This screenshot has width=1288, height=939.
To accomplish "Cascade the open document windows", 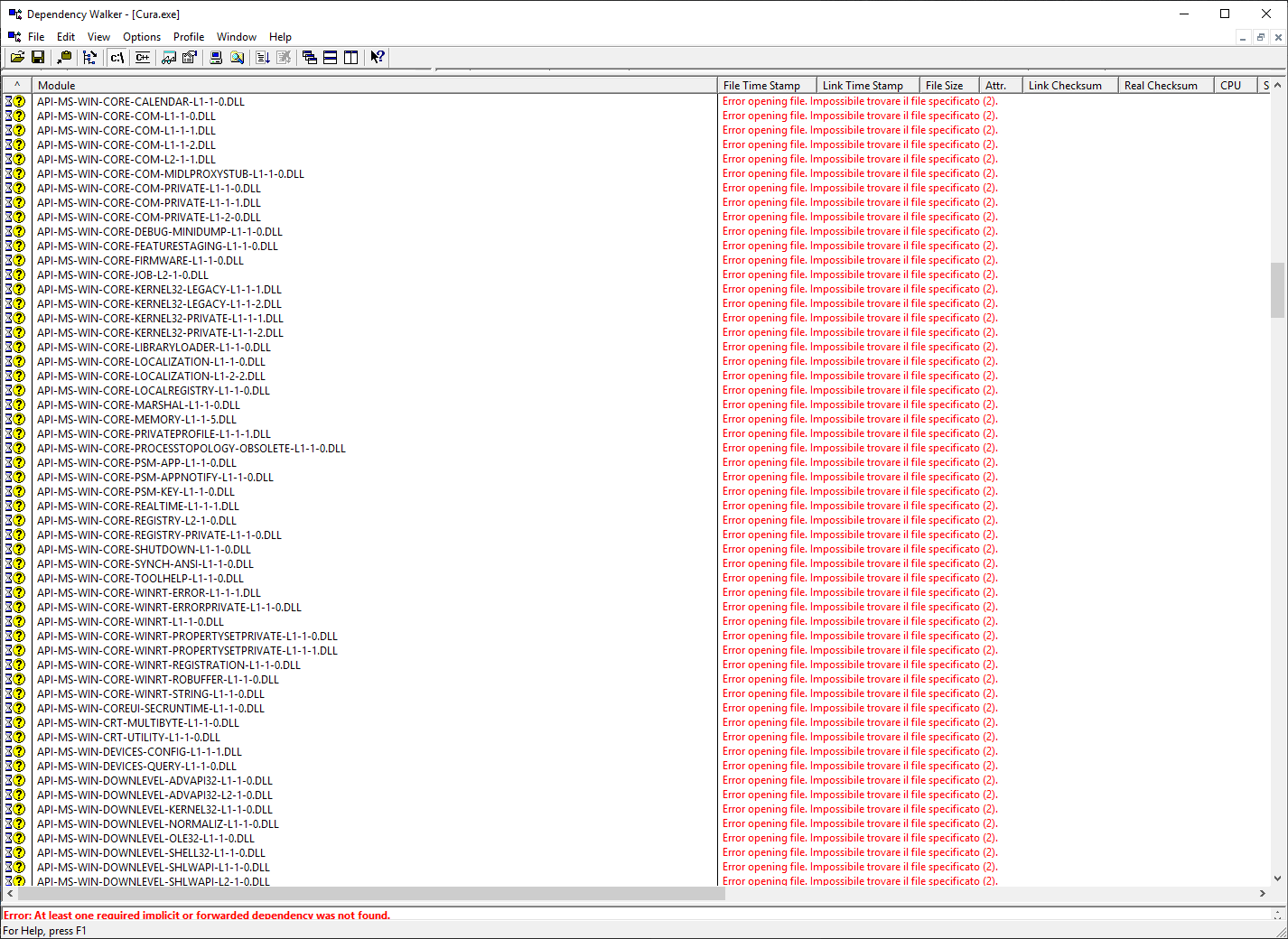I will (x=310, y=57).
